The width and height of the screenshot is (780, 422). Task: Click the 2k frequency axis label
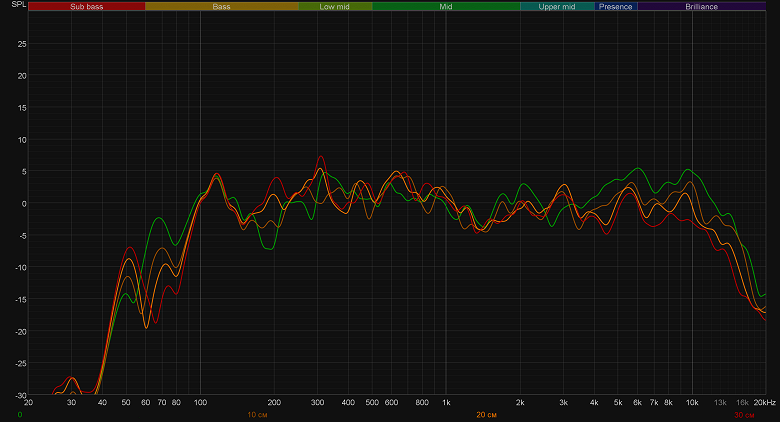pyautogui.click(x=520, y=403)
